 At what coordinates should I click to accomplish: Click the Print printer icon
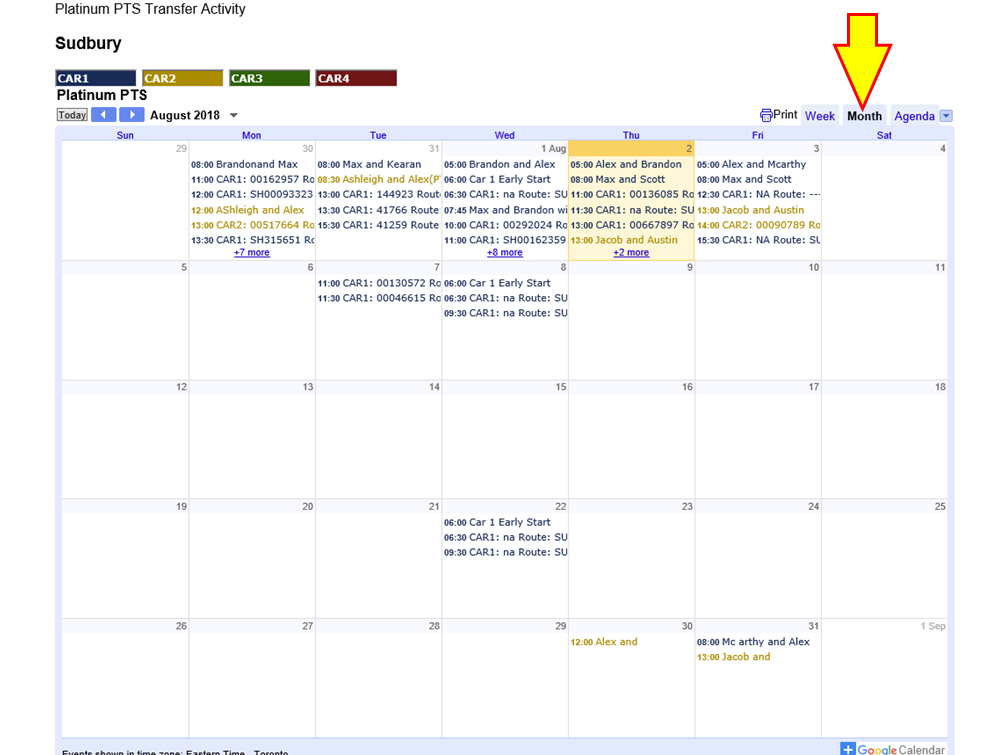pyautogui.click(x=766, y=115)
